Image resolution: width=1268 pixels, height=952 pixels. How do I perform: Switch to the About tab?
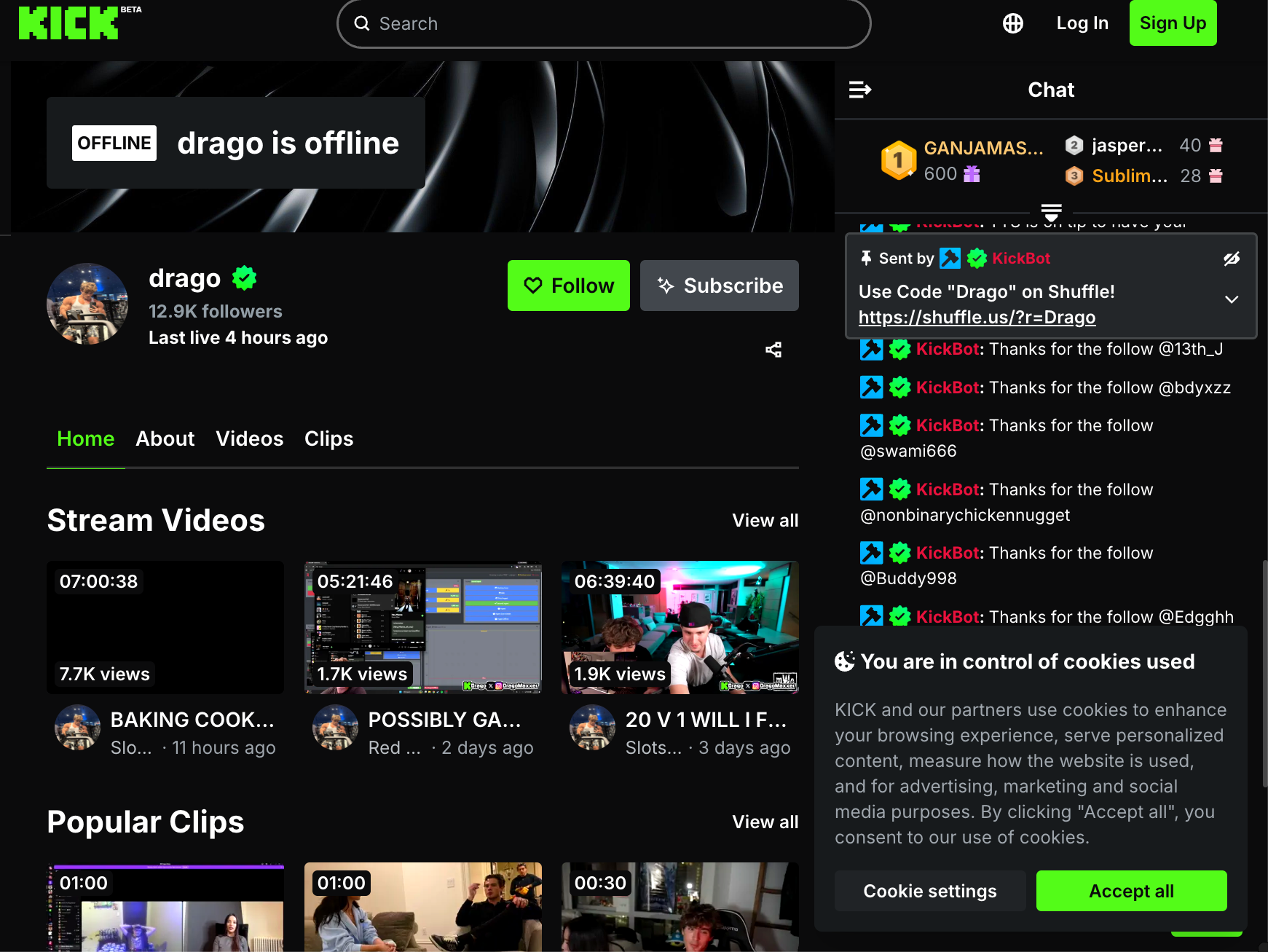pyautogui.click(x=165, y=438)
